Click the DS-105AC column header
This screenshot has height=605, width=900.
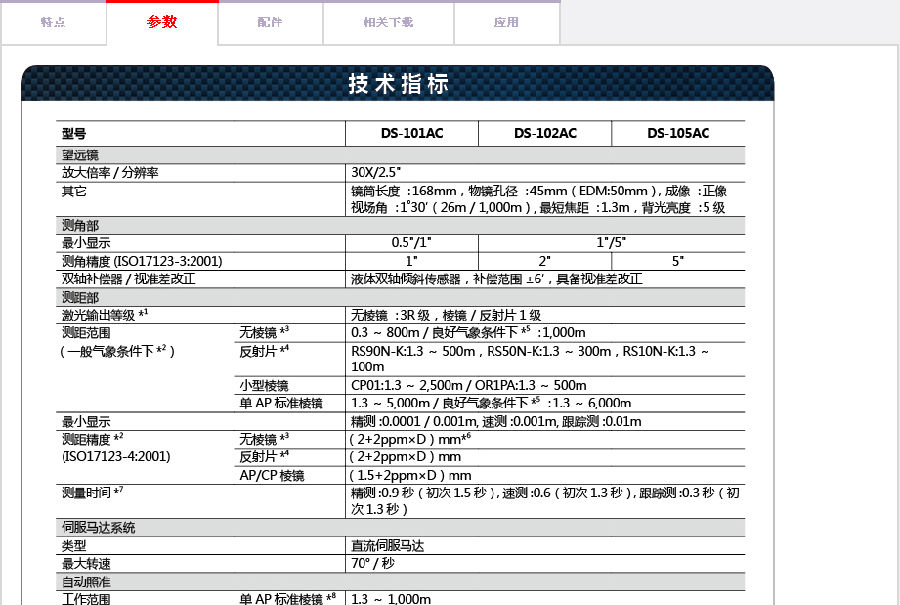678,133
